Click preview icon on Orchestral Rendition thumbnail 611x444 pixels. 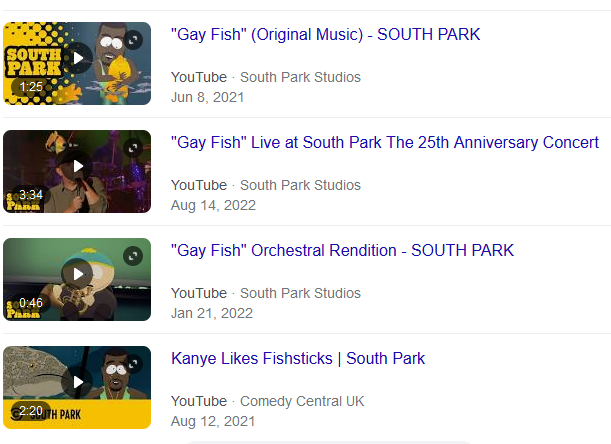pos(134,255)
